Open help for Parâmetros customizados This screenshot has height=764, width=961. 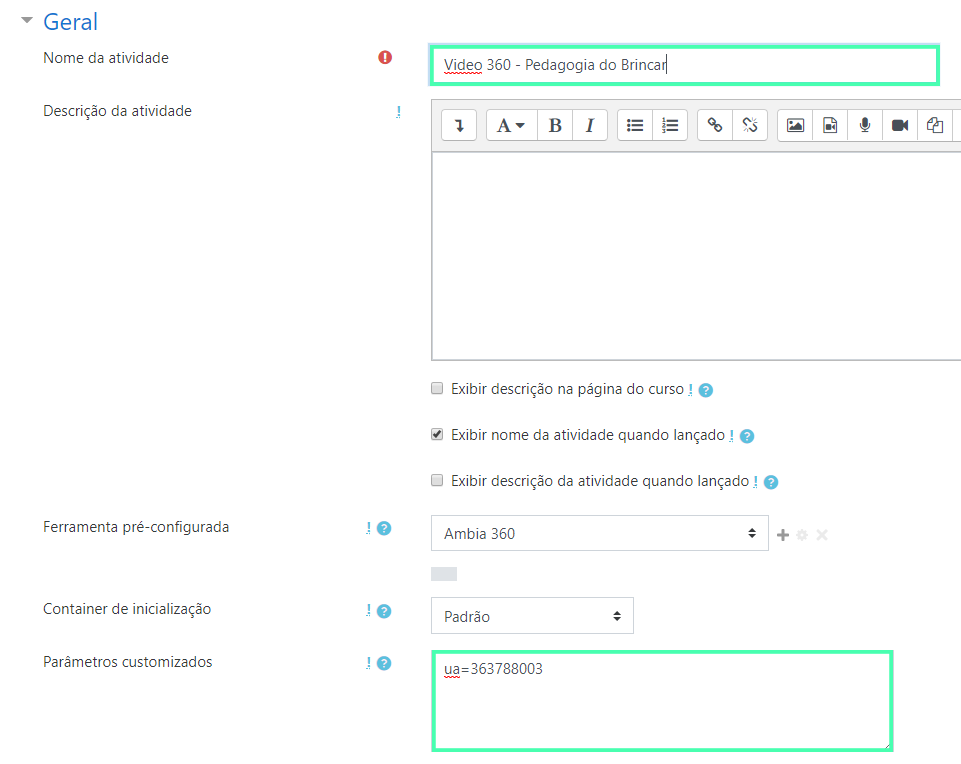(x=384, y=663)
